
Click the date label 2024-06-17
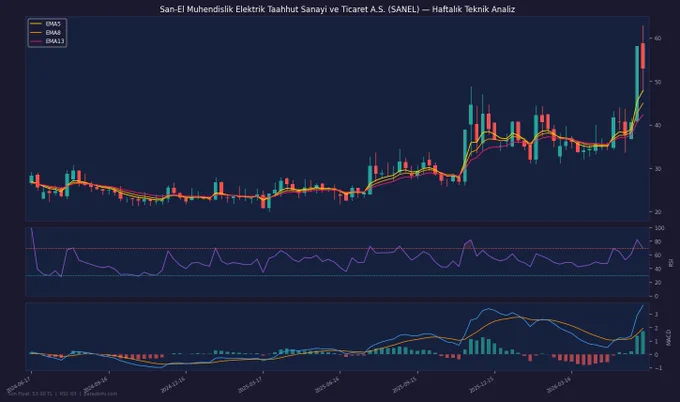[19, 384]
